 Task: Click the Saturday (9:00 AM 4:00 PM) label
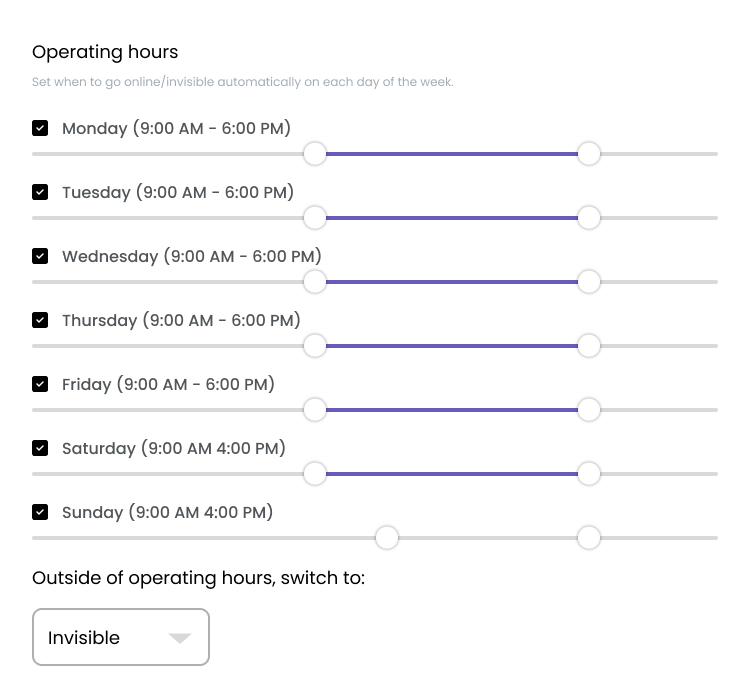(x=174, y=448)
